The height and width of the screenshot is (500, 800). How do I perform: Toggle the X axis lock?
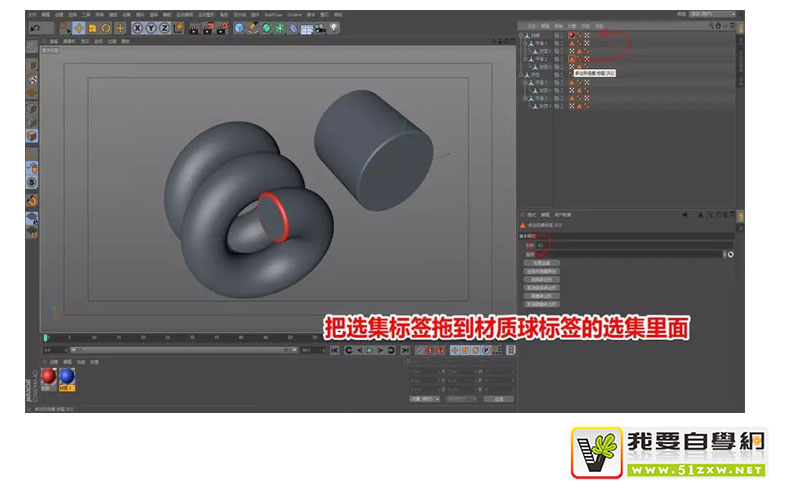click(x=137, y=28)
